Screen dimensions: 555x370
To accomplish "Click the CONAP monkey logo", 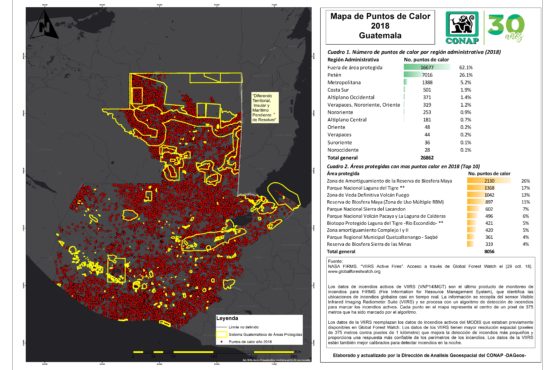I will [x=462, y=28].
